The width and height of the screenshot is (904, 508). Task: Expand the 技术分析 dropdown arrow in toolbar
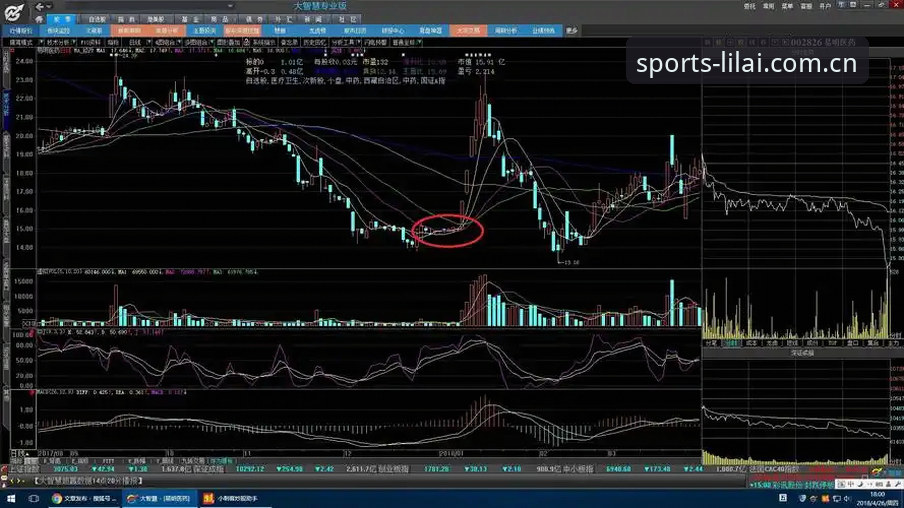[74, 42]
